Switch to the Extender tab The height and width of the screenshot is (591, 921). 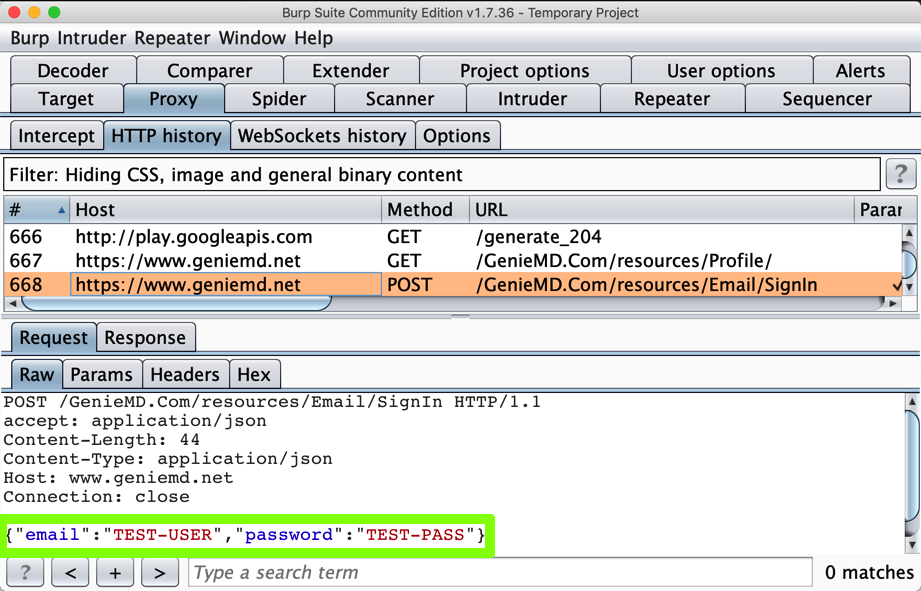pos(351,70)
